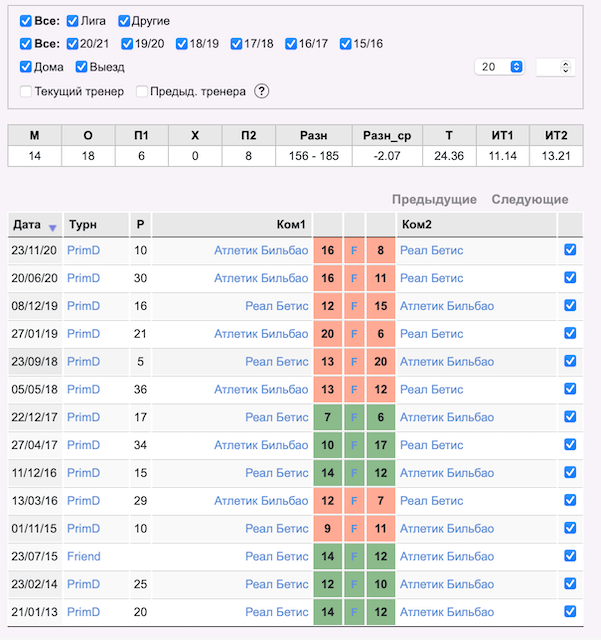Open the F link in 08/12/19 row
Viewport: 601px width, 640px height.
(x=354, y=306)
